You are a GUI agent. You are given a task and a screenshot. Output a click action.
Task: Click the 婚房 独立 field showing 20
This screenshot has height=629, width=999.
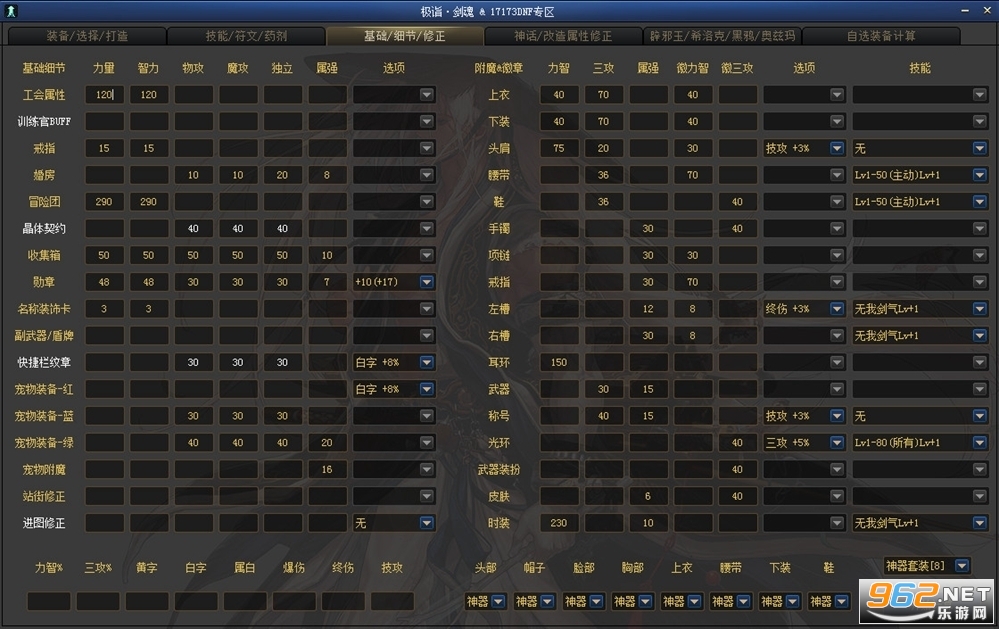[x=283, y=175]
